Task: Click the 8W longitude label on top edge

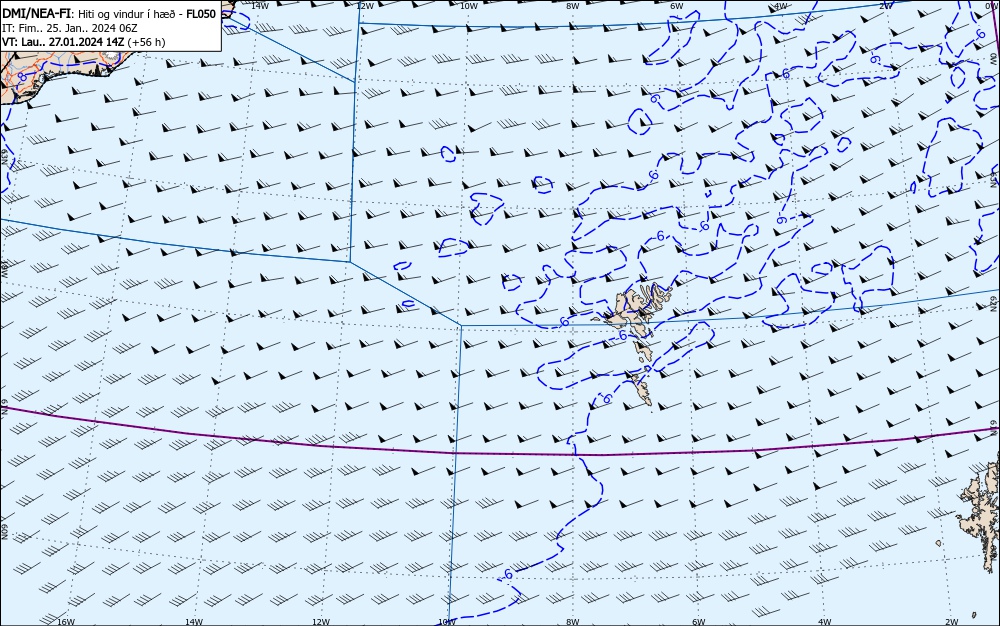Action: pyautogui.click(x=573, y=5)
